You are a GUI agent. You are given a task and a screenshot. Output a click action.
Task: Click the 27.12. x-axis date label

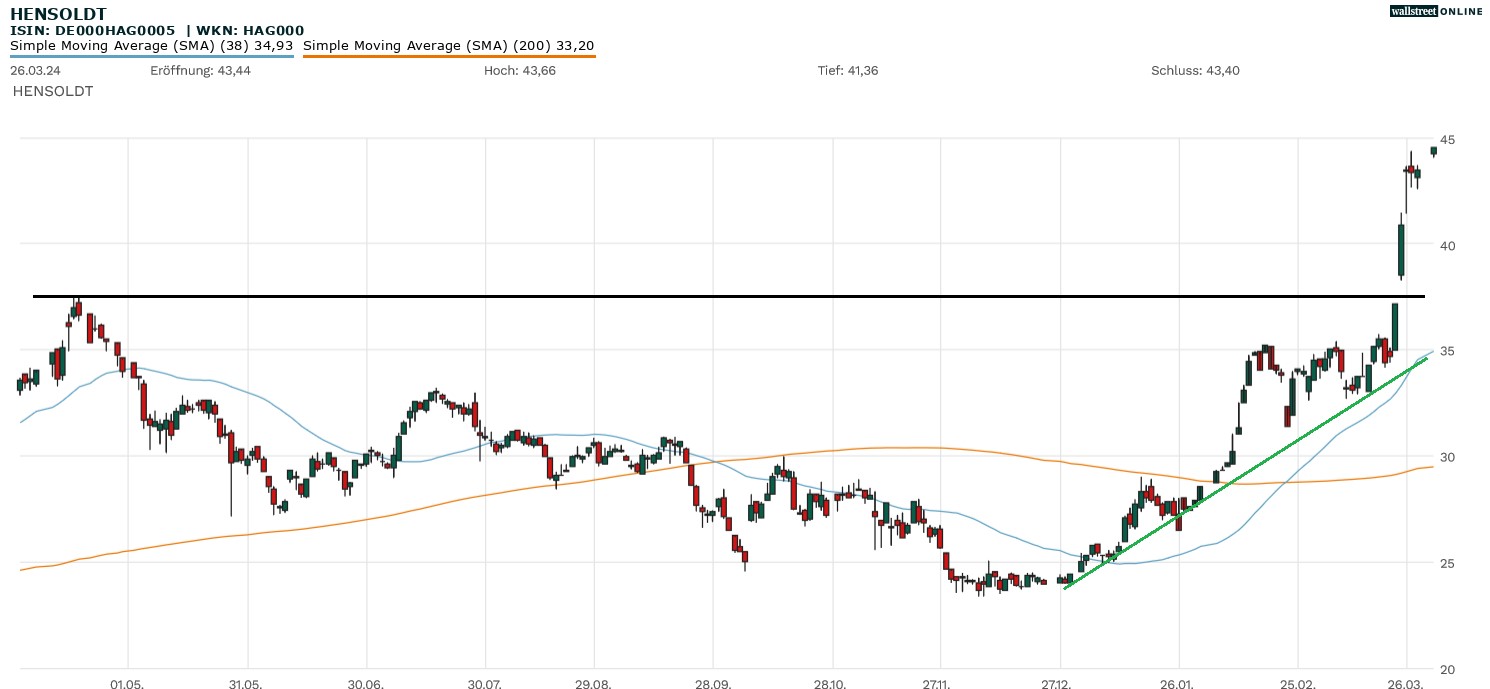1059,683
